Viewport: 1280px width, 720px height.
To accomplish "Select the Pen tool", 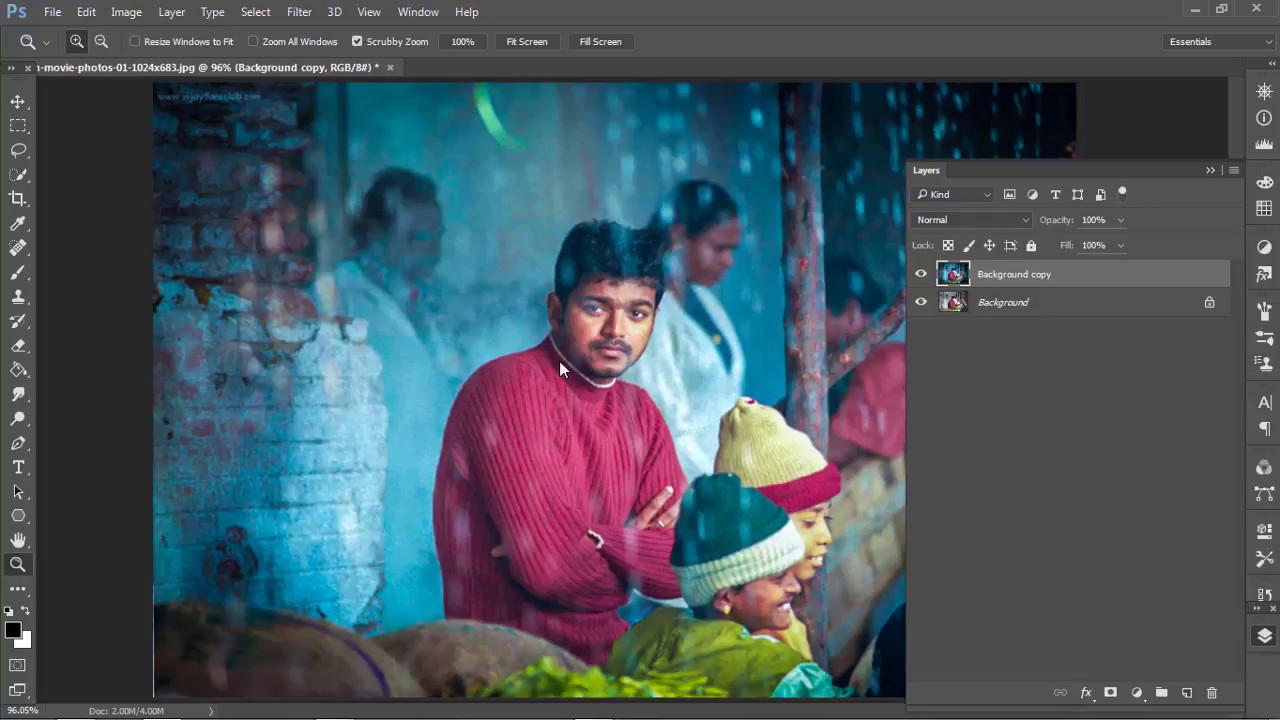I will [18, 443].
